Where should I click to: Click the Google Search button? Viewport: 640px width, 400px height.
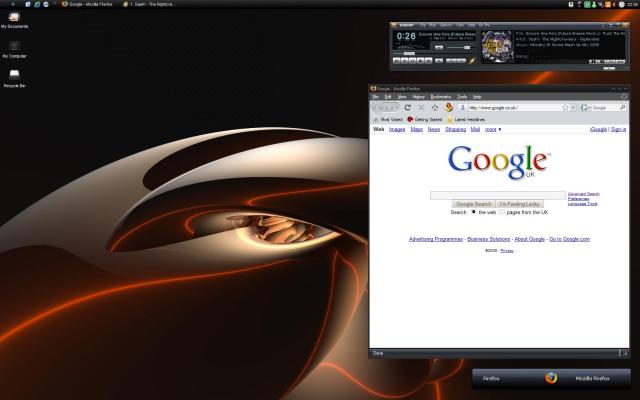coord(473,203)
